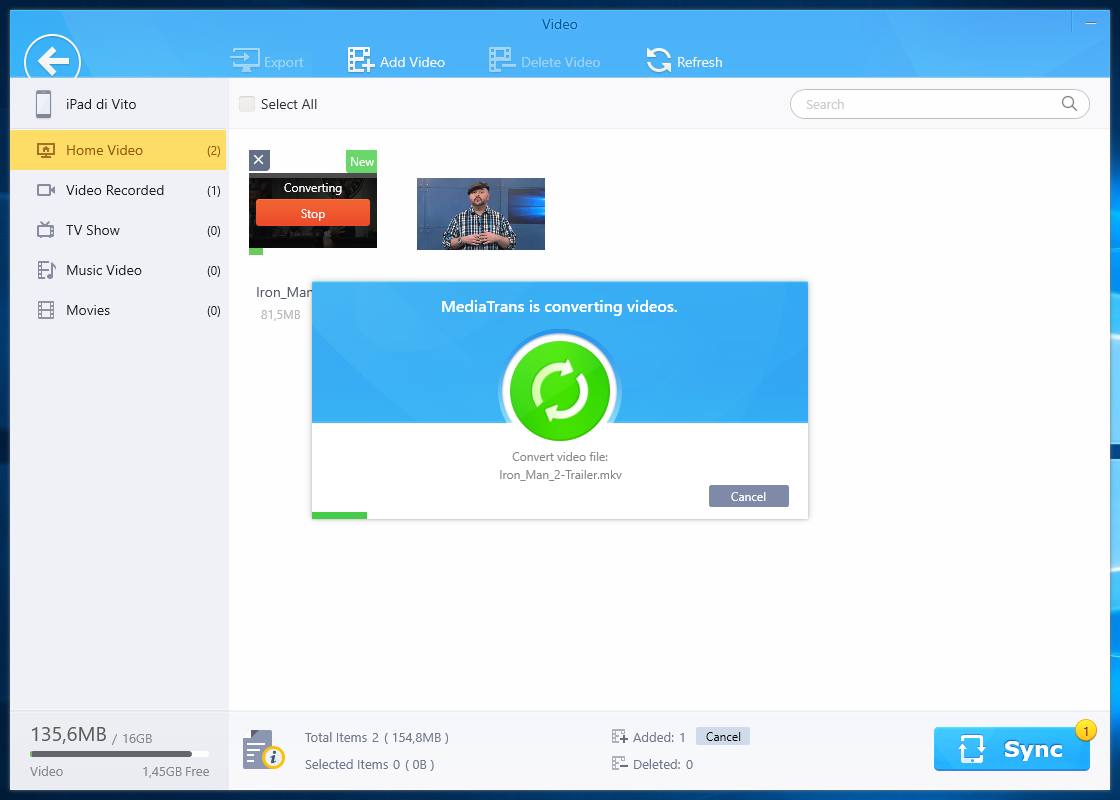
Task: Click the Deleted items icon
Action: [619, 764]
